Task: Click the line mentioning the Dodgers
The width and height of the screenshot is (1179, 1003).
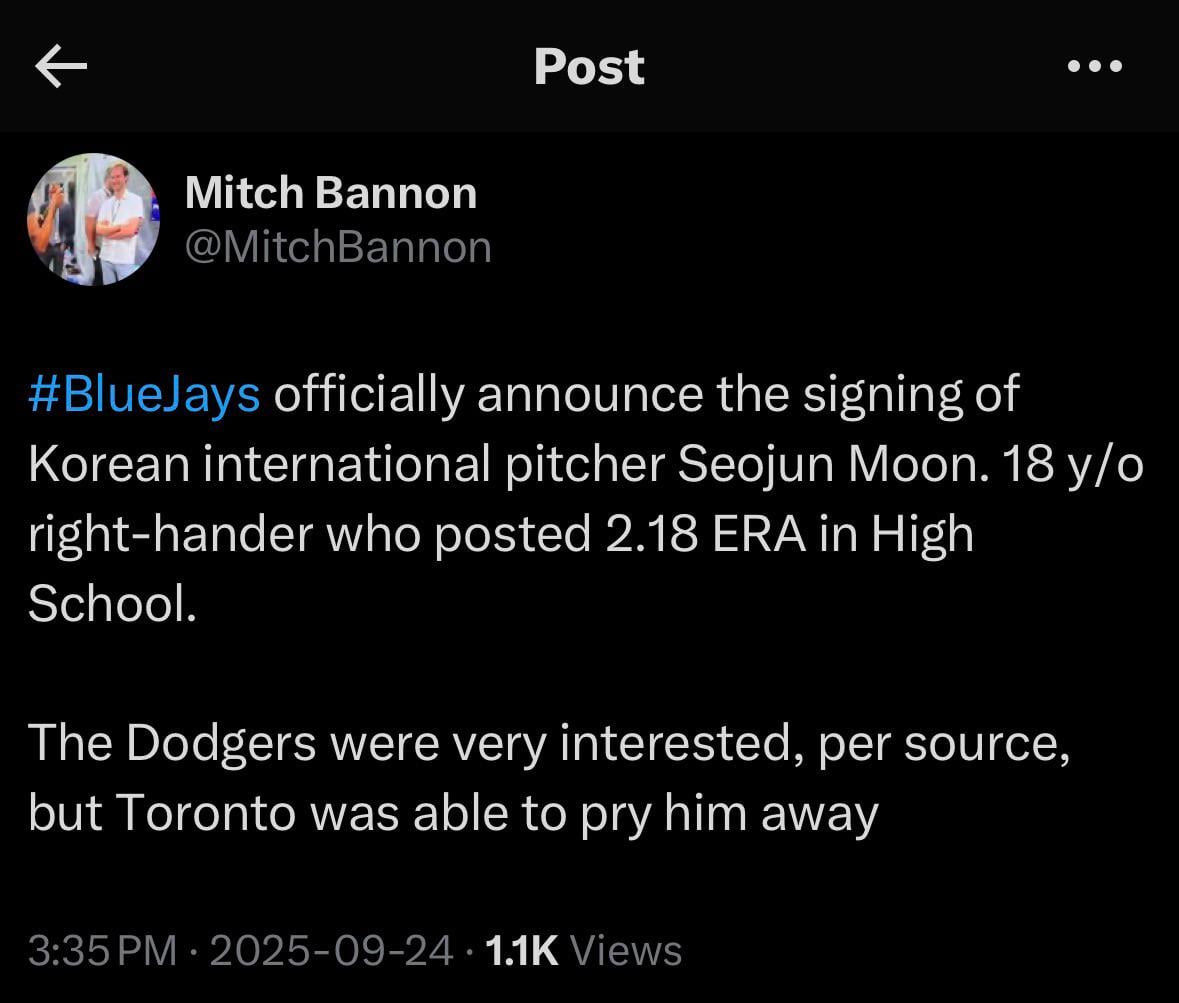Action: 548,742
